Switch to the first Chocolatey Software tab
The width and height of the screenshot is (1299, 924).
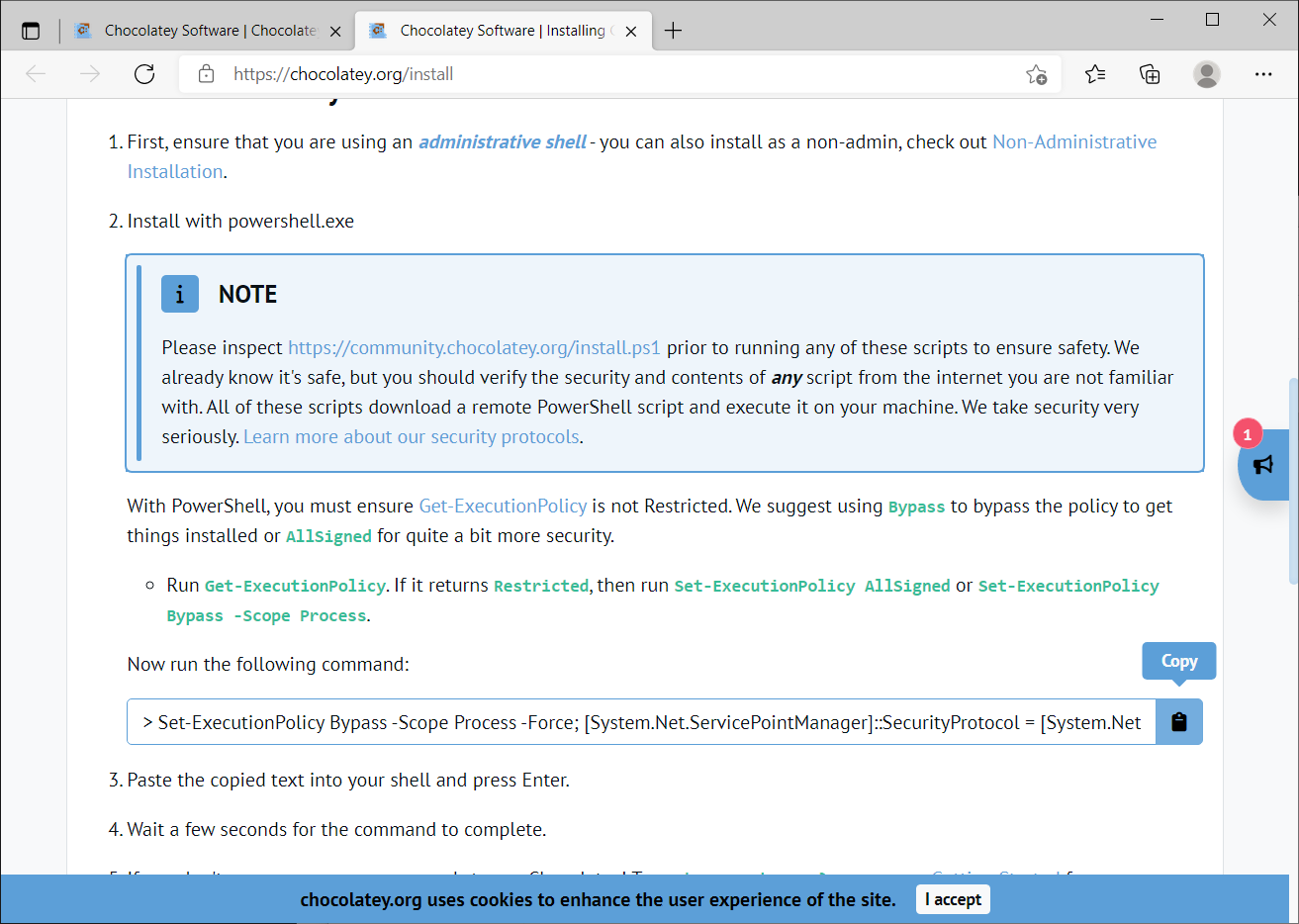pos(209,31)
